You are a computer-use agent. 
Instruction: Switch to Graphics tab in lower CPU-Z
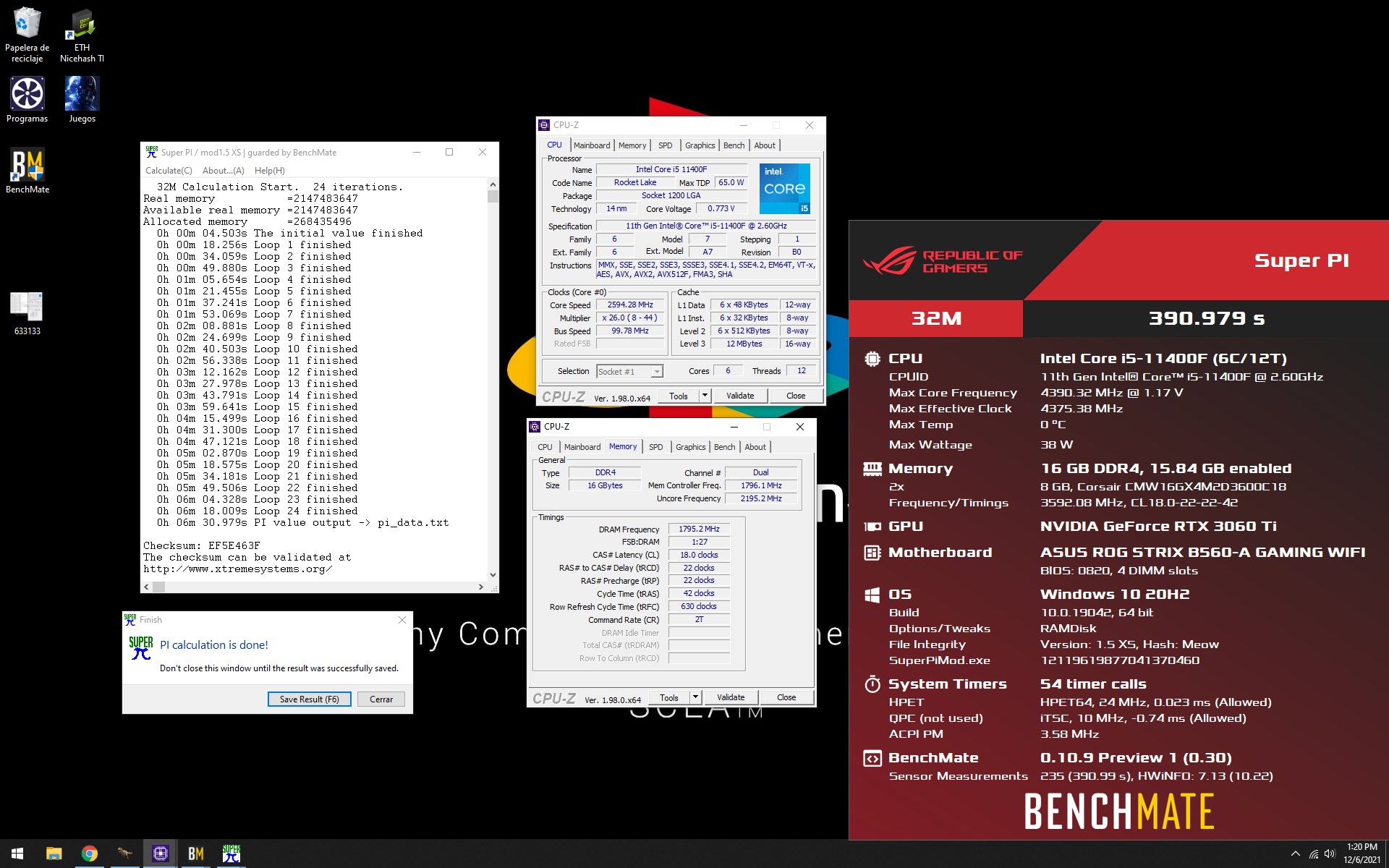click(690, 447)
